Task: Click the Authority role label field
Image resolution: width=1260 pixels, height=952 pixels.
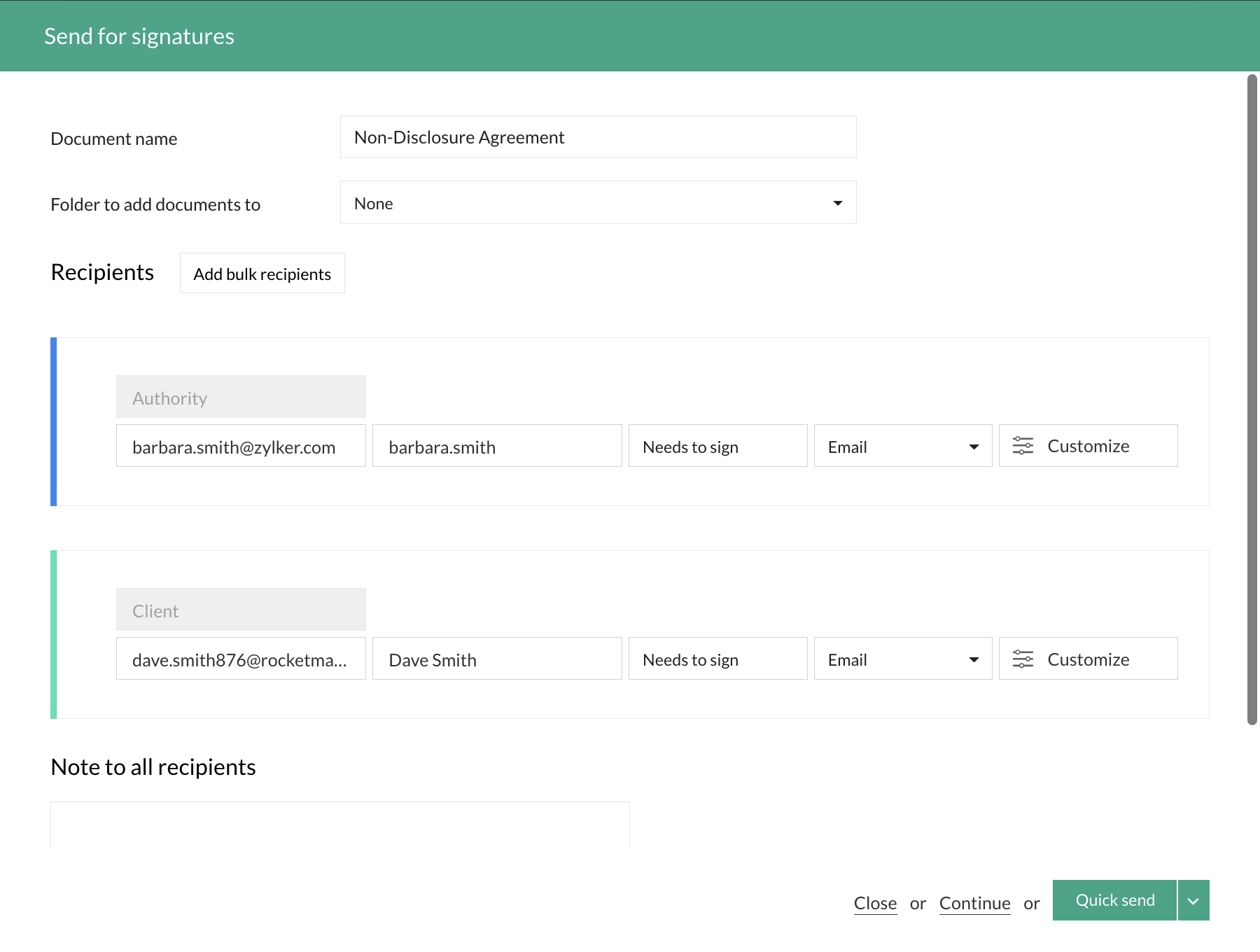Action: click(x=241, y=398)
